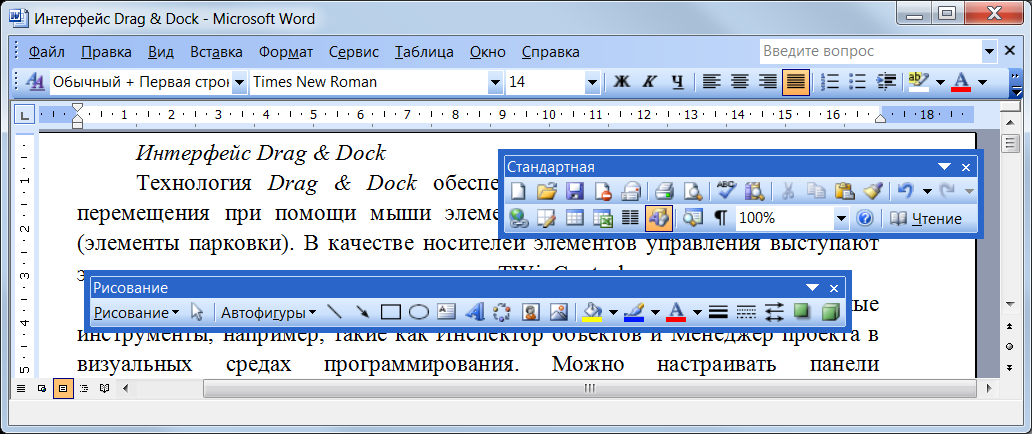Create a new blank document from Standard toolbar

[519, 192]
